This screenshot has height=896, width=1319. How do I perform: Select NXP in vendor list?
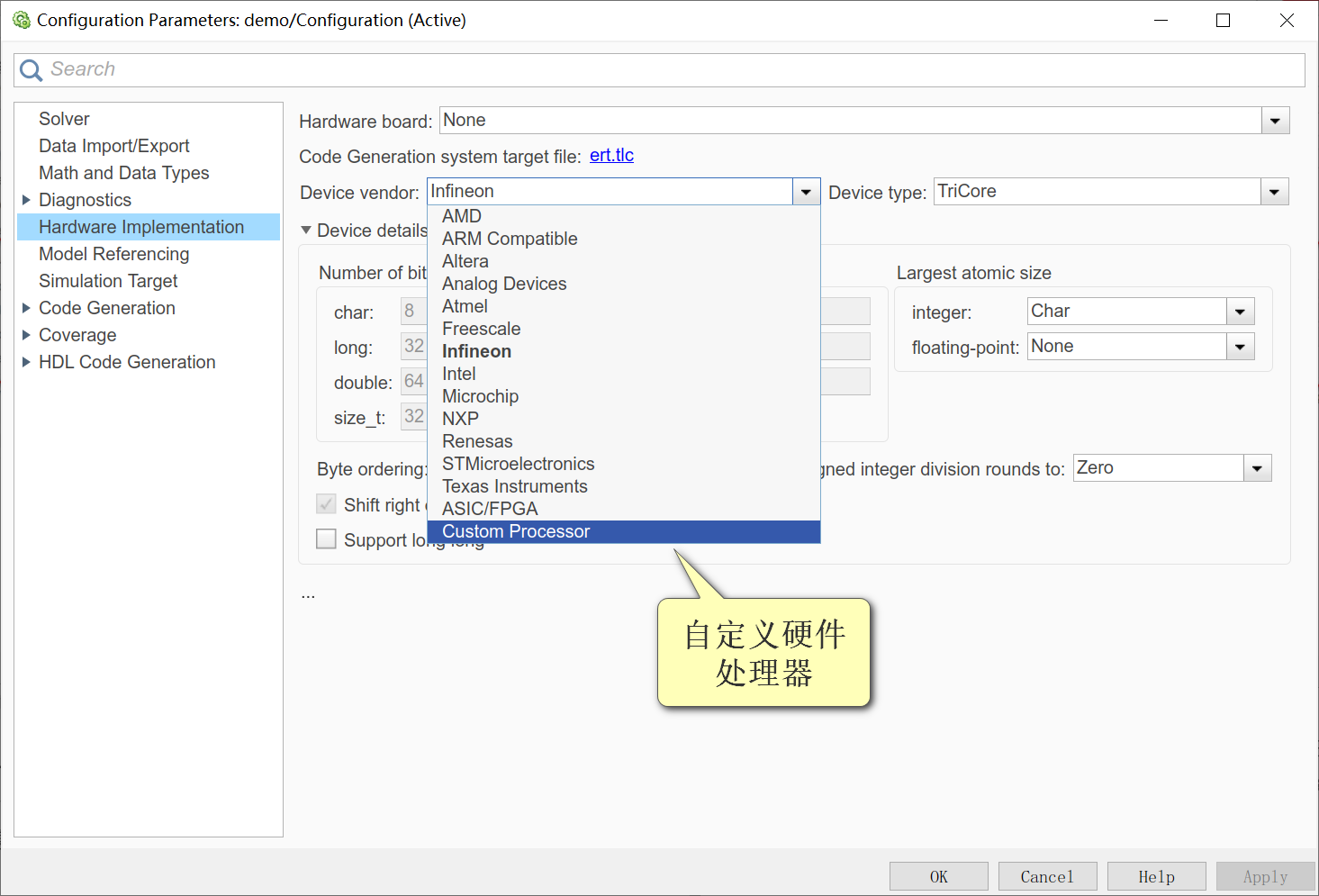point(624,419)
